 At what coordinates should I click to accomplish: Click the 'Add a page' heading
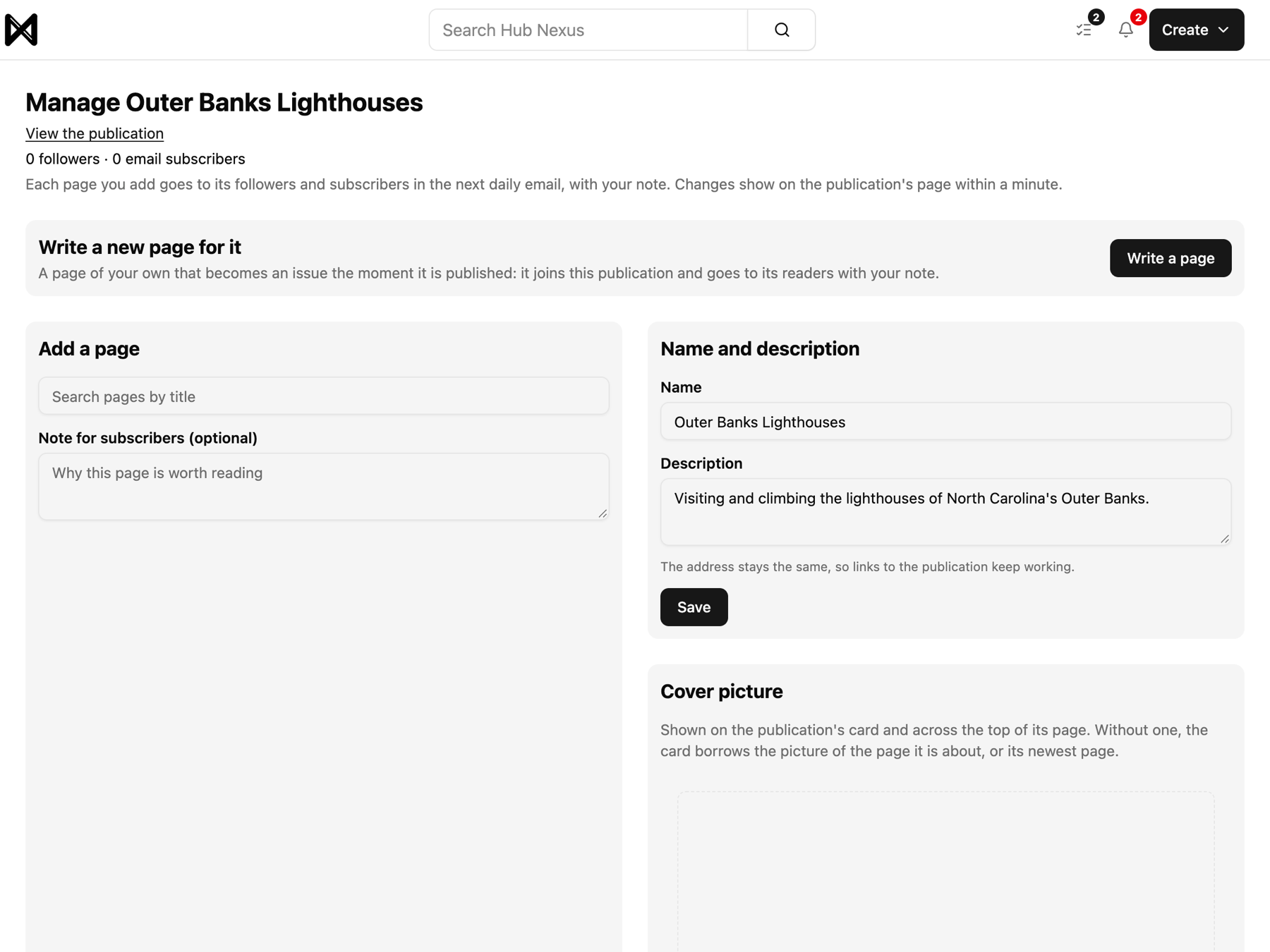(x=89, y=348)
